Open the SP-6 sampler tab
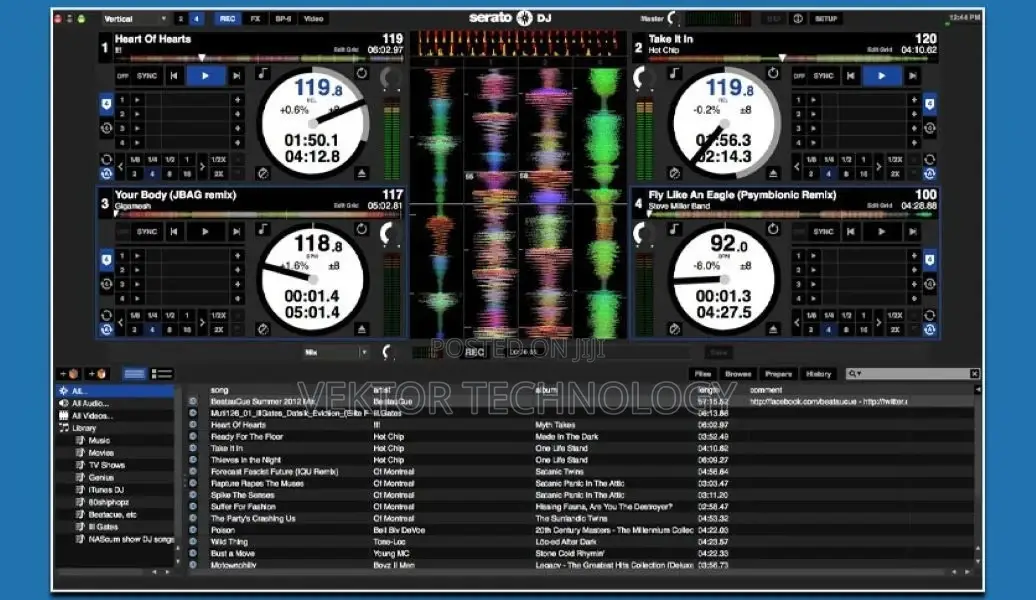 283,19
